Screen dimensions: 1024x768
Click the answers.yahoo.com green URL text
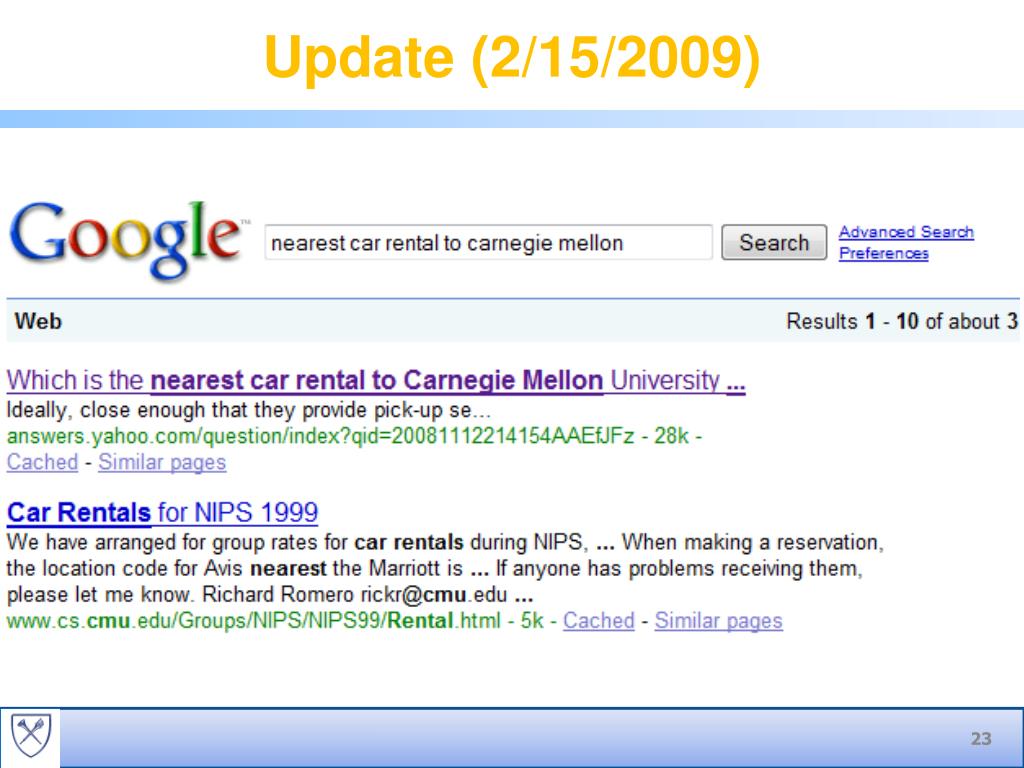pos(320,436)
